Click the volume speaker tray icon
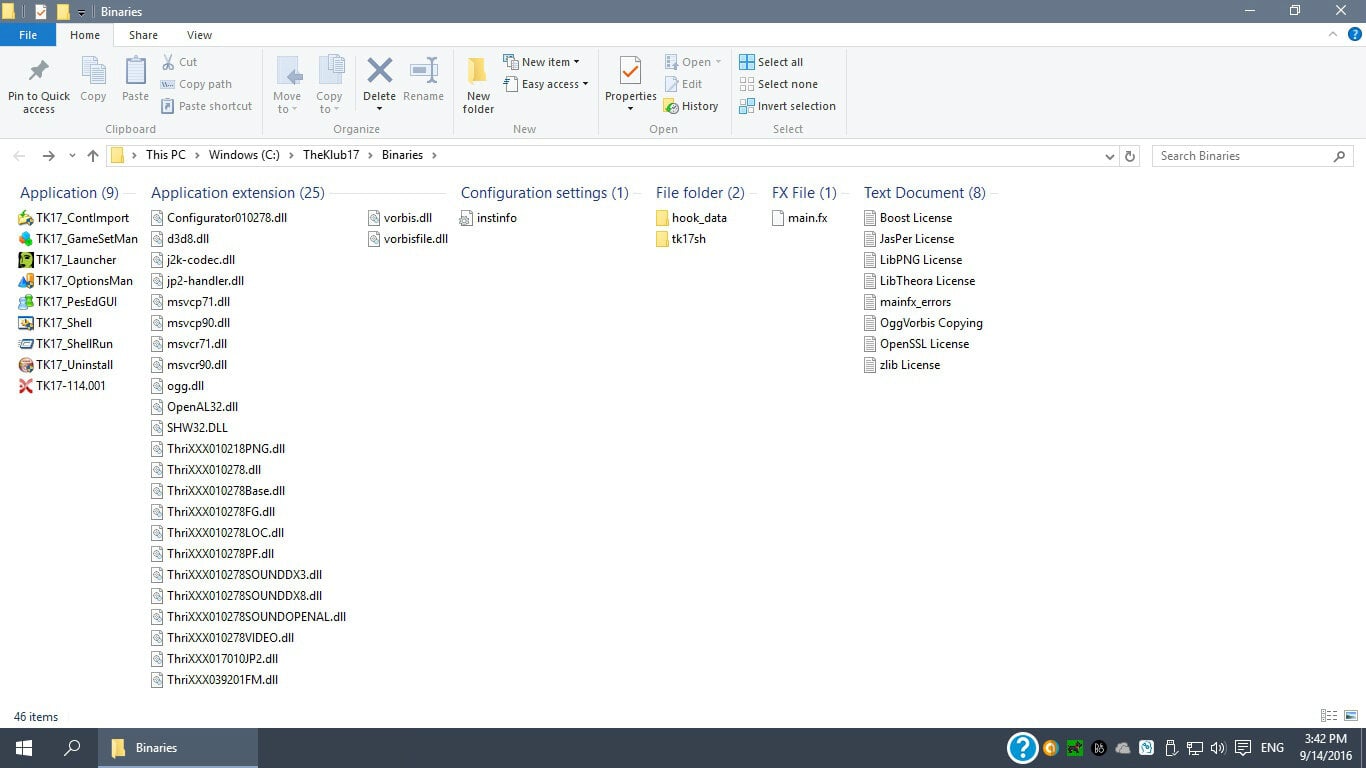The height and width of the screenshot is (768, 1366). coord(1218,748)
